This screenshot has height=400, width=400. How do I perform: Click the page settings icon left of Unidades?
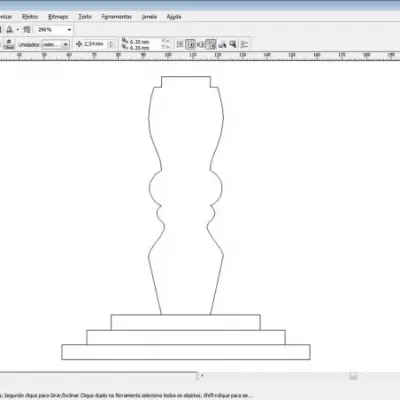pos(9,44)
